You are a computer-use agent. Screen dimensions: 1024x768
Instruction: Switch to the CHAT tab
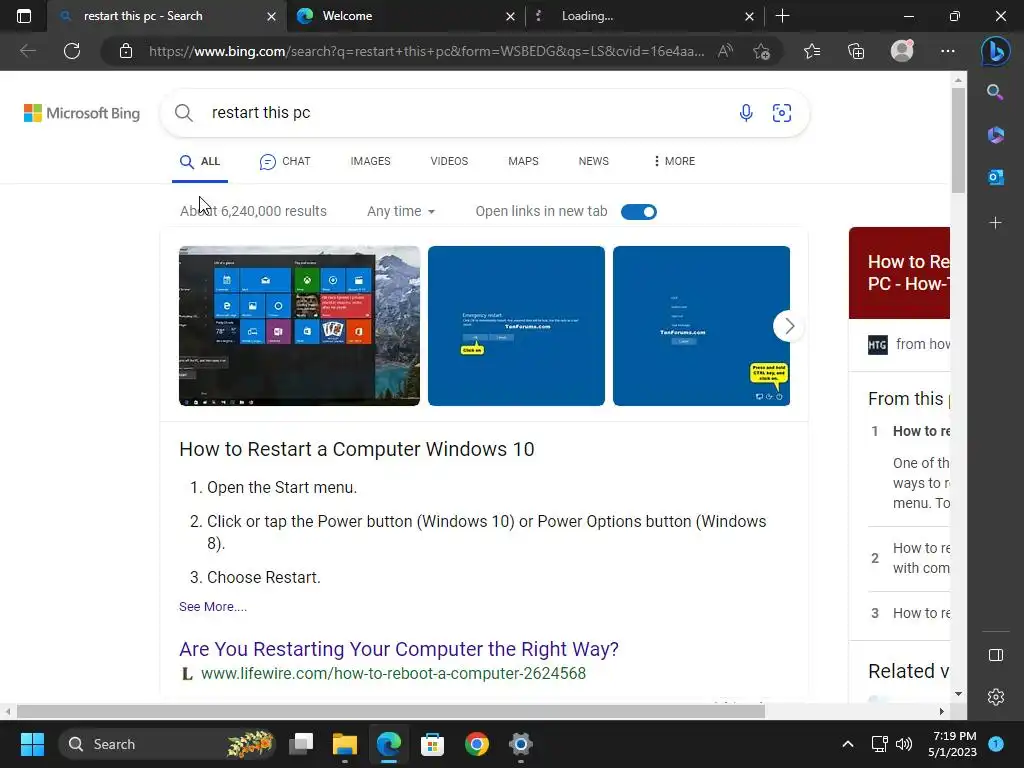click(x=285, y=161)
